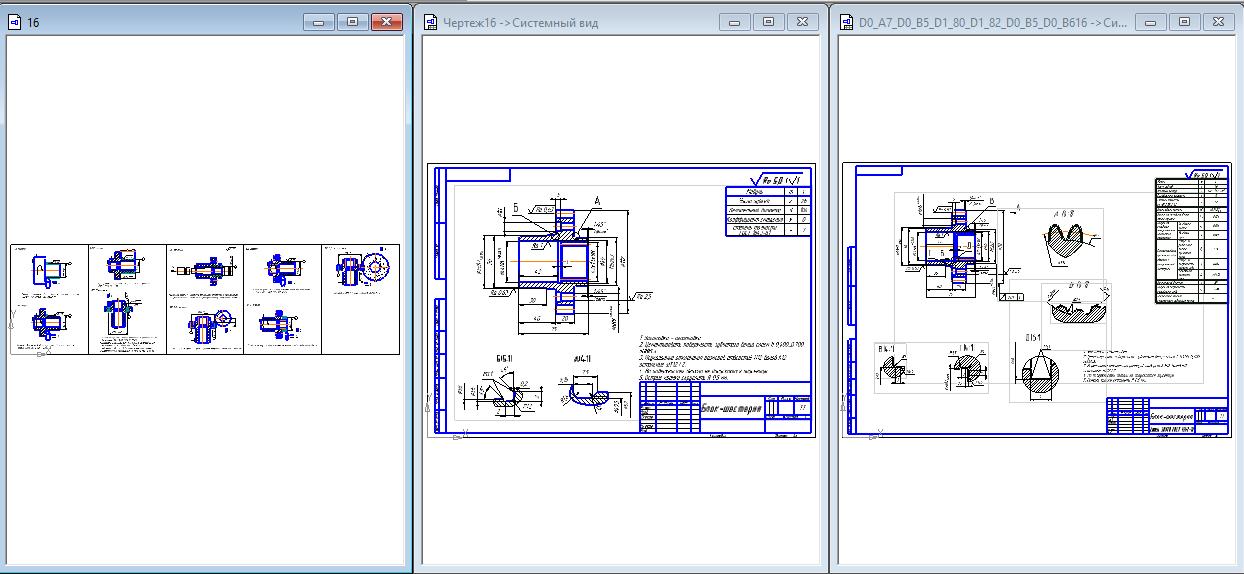Select the fourth sheet in window 16
The height and width of the screenshot is (574, 1244).
(x=282, y=299)
